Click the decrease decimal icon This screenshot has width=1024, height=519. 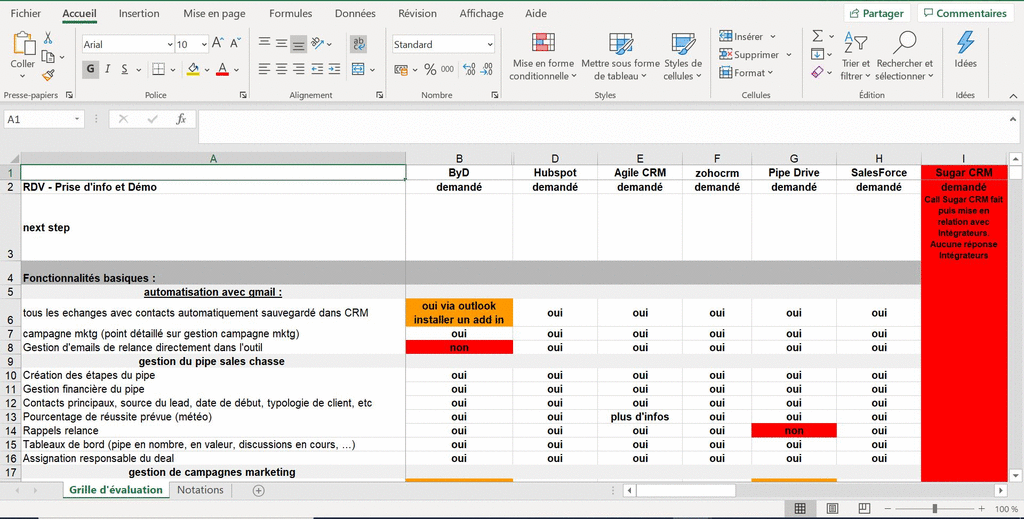point(487,69)
